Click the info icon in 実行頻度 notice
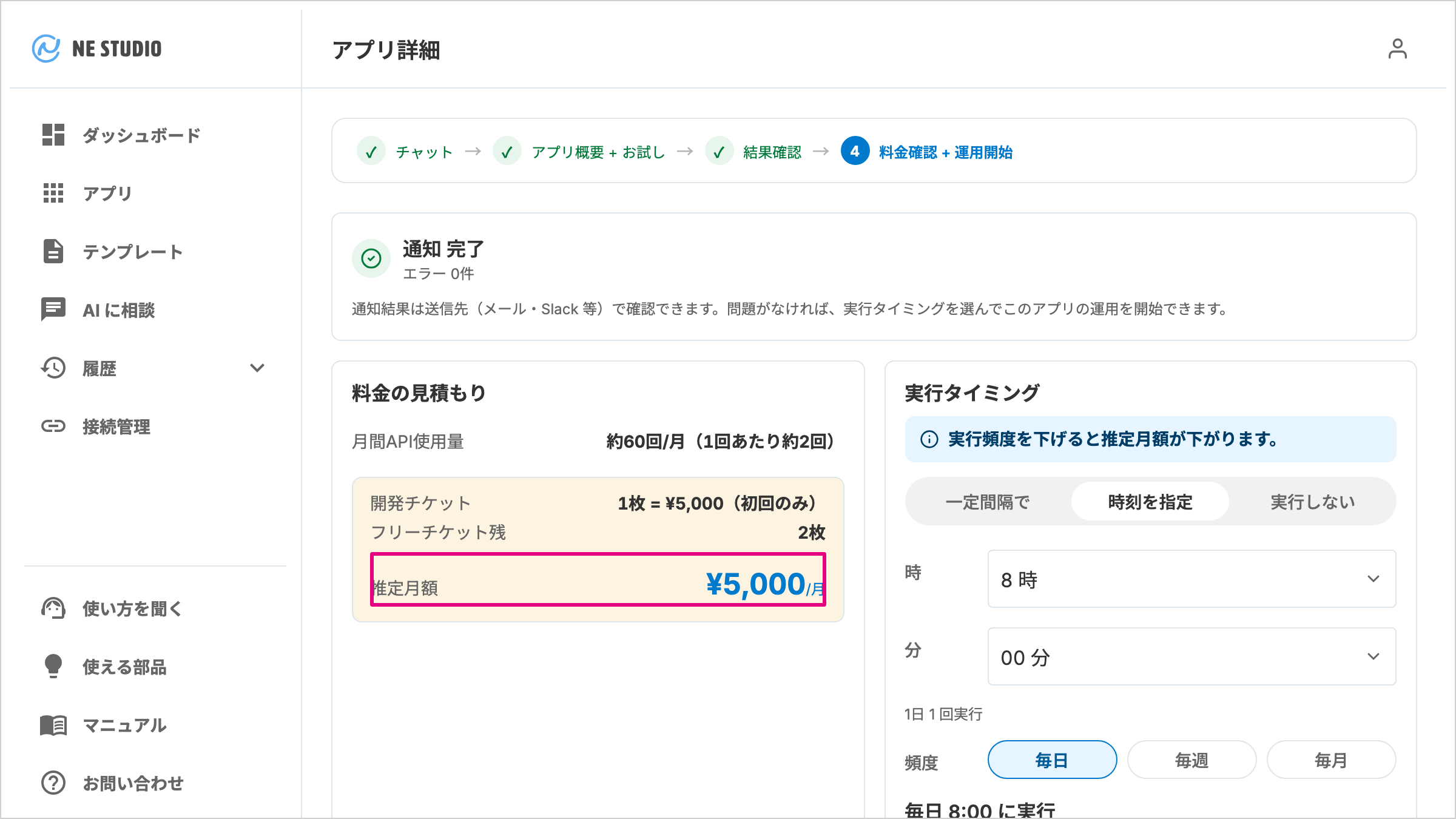Image resolution: width=1456 pixels, height=819 pixels. click(x=929, y=439)
